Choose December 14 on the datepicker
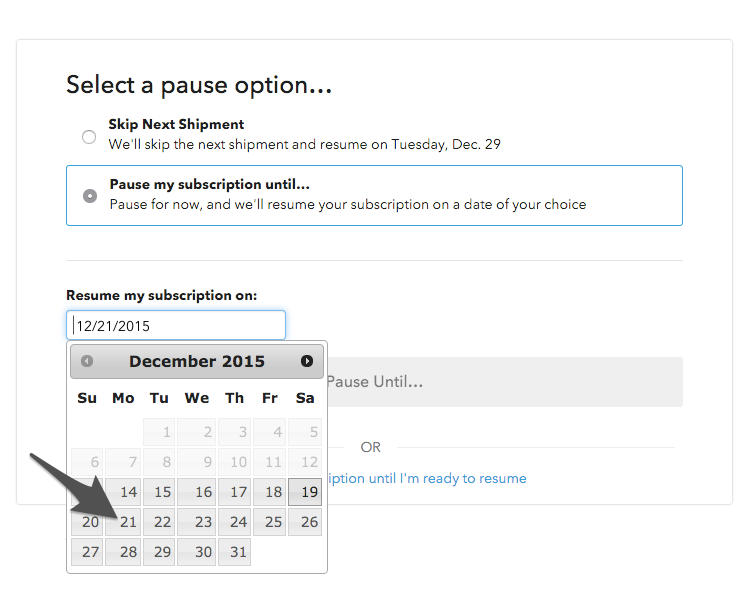This screenshot has height=613, width=750. coord(123,492)
